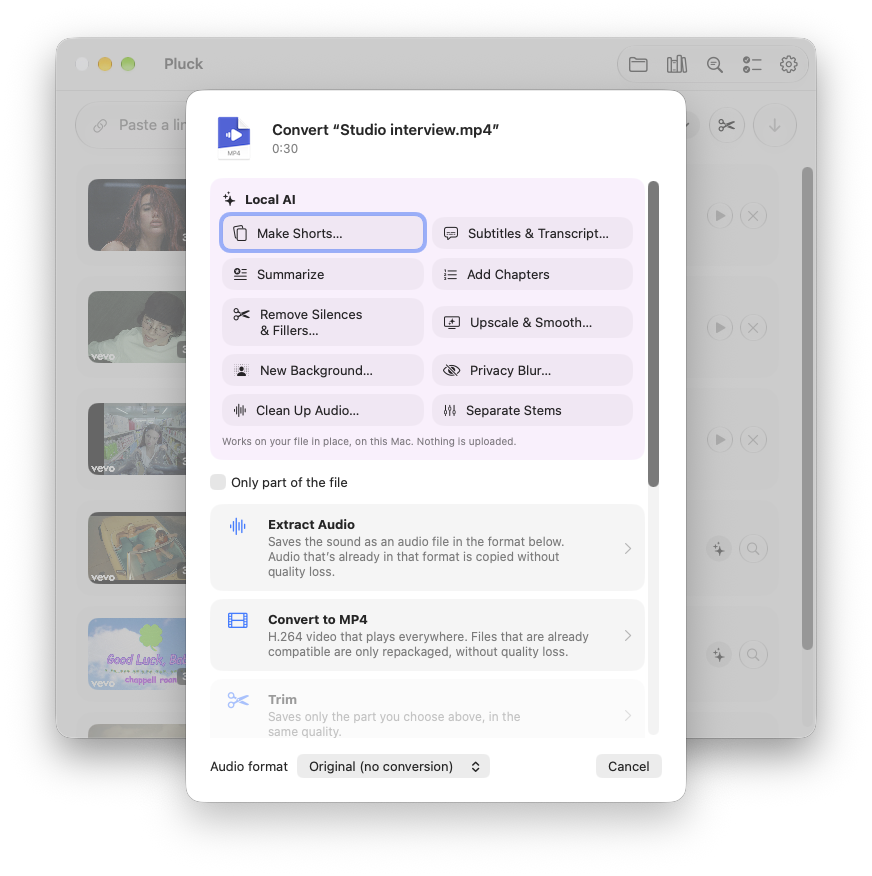The height and width of the screenshot is (876, 872).
Task: Open the supermarket aisle video thumbnail
Action: click(137, 439)
